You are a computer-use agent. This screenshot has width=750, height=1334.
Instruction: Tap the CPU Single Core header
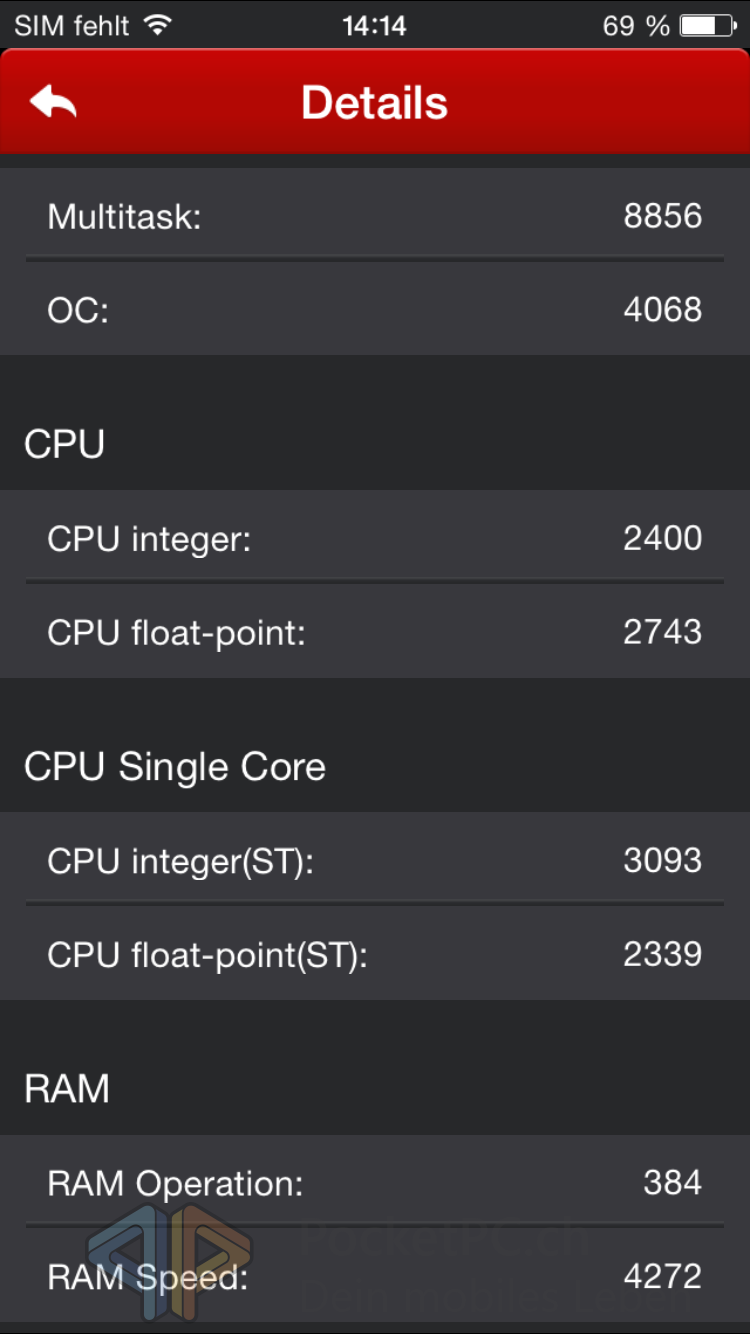pyautogui.click(x=175, y=767)
